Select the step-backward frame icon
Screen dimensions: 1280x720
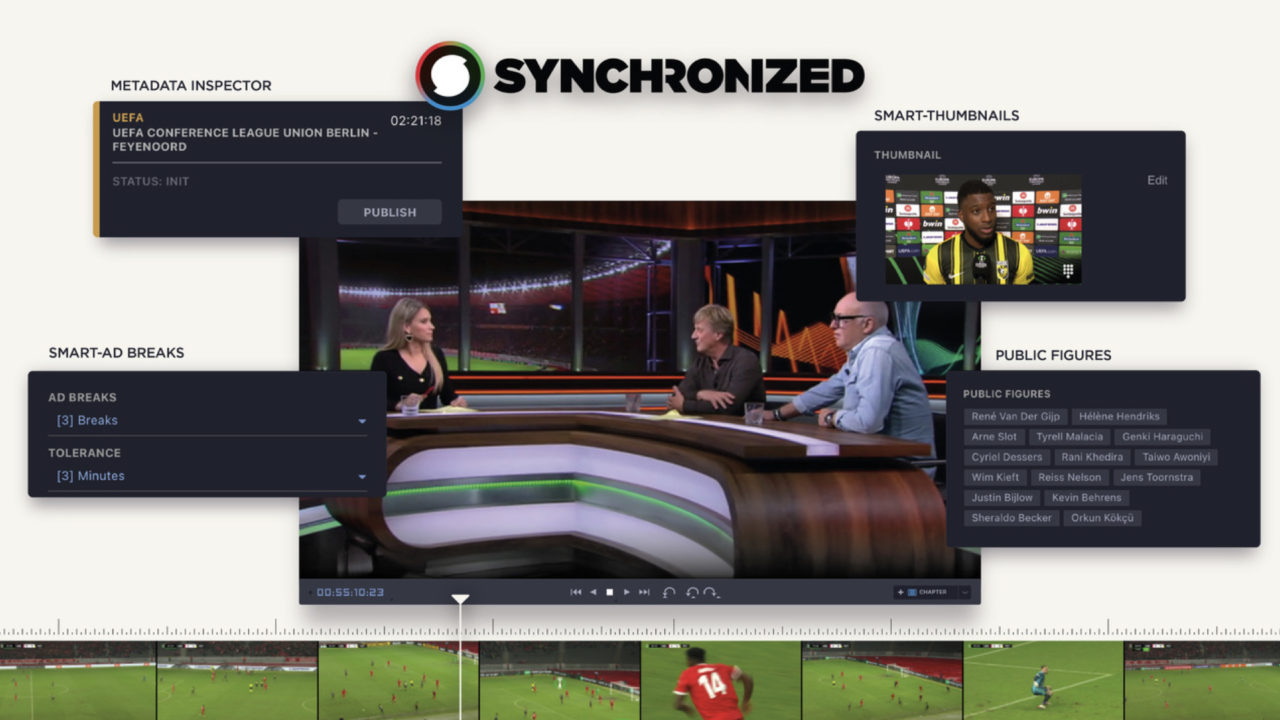[x=593, y=591]
